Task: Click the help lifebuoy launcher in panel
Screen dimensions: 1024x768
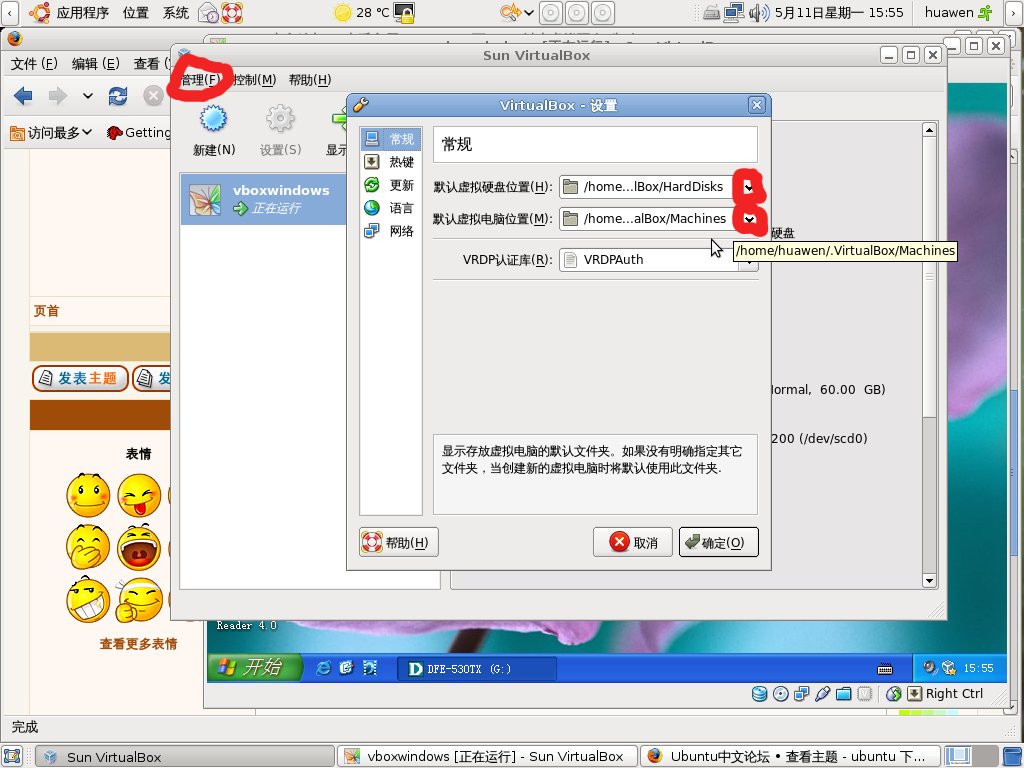Action: click(232, 12)
